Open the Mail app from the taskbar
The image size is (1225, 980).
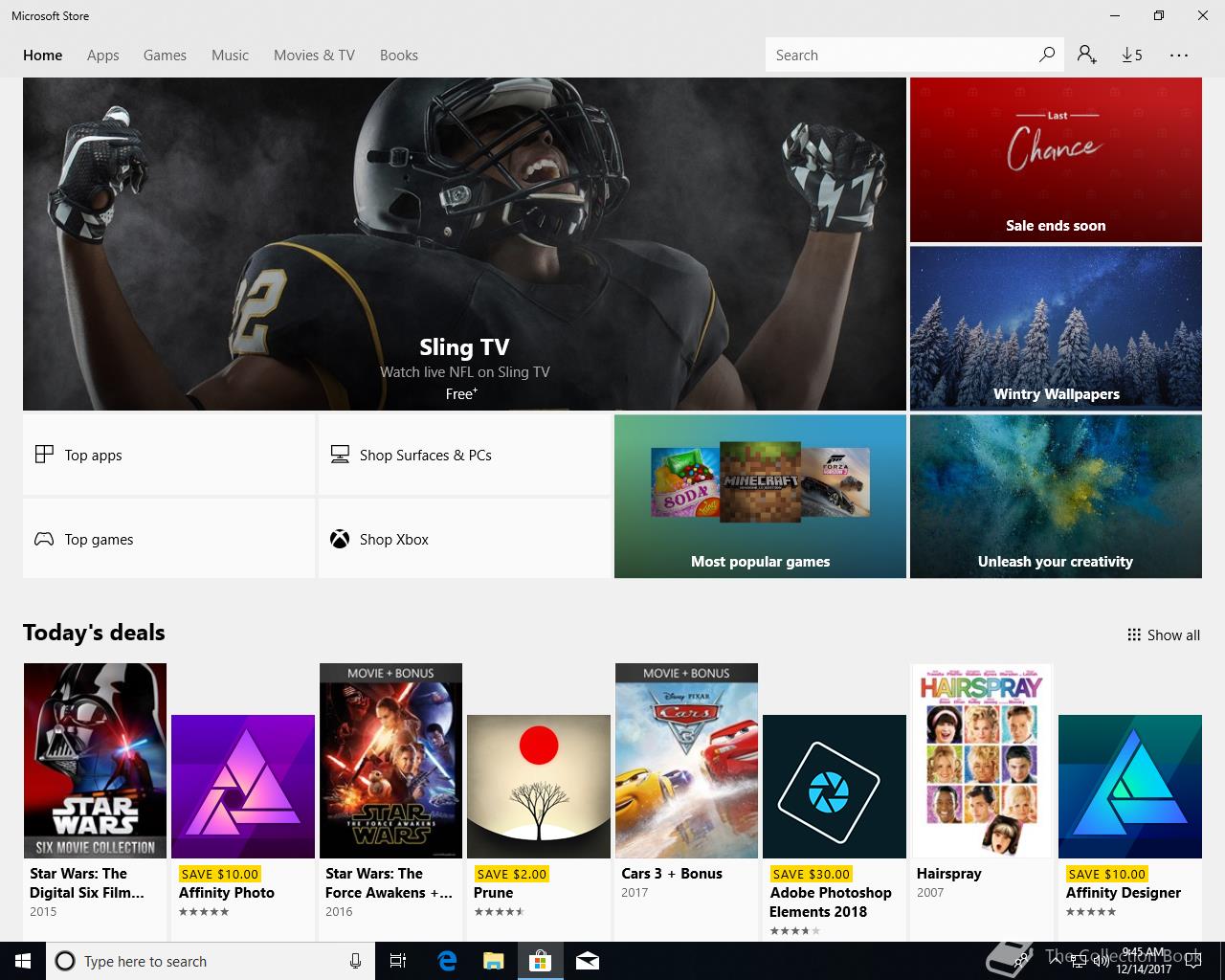pyautogui.click(x=588, y=961)
